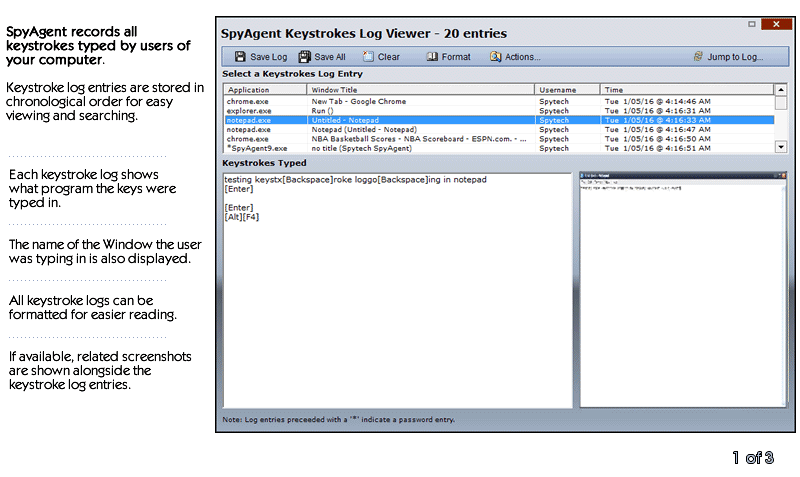Click the Save Log button label

click(268, 57)
